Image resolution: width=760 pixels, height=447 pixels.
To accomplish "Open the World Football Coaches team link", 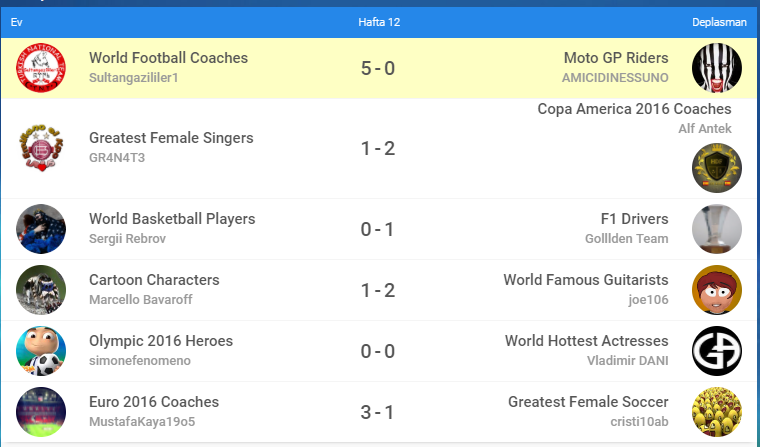I will pyautogui.click(x=168, y=58).
